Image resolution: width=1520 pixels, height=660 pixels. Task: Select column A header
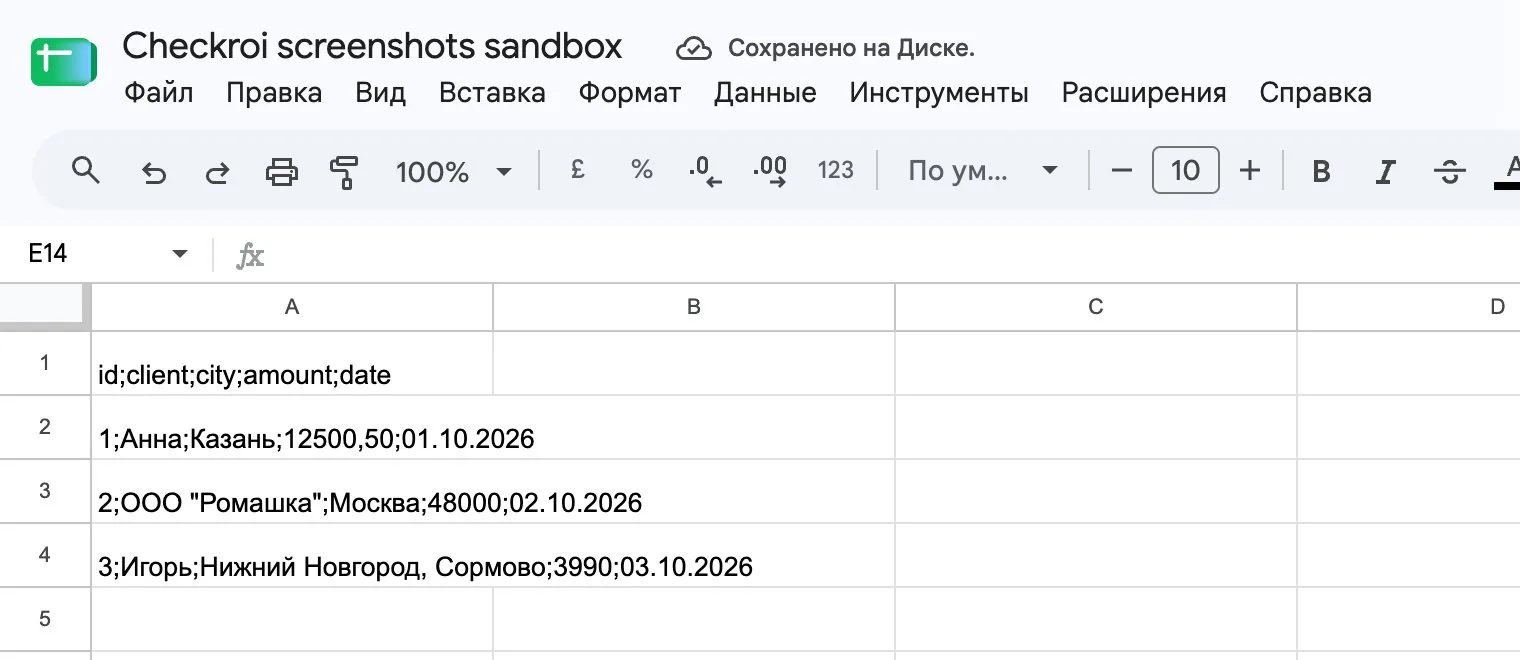tap(292, 307)
